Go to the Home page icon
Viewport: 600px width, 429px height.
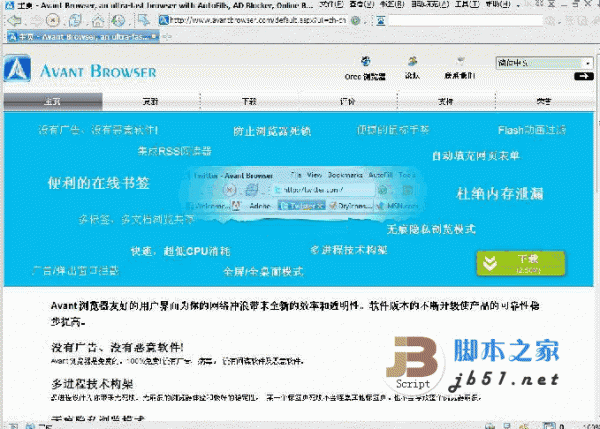98,20
